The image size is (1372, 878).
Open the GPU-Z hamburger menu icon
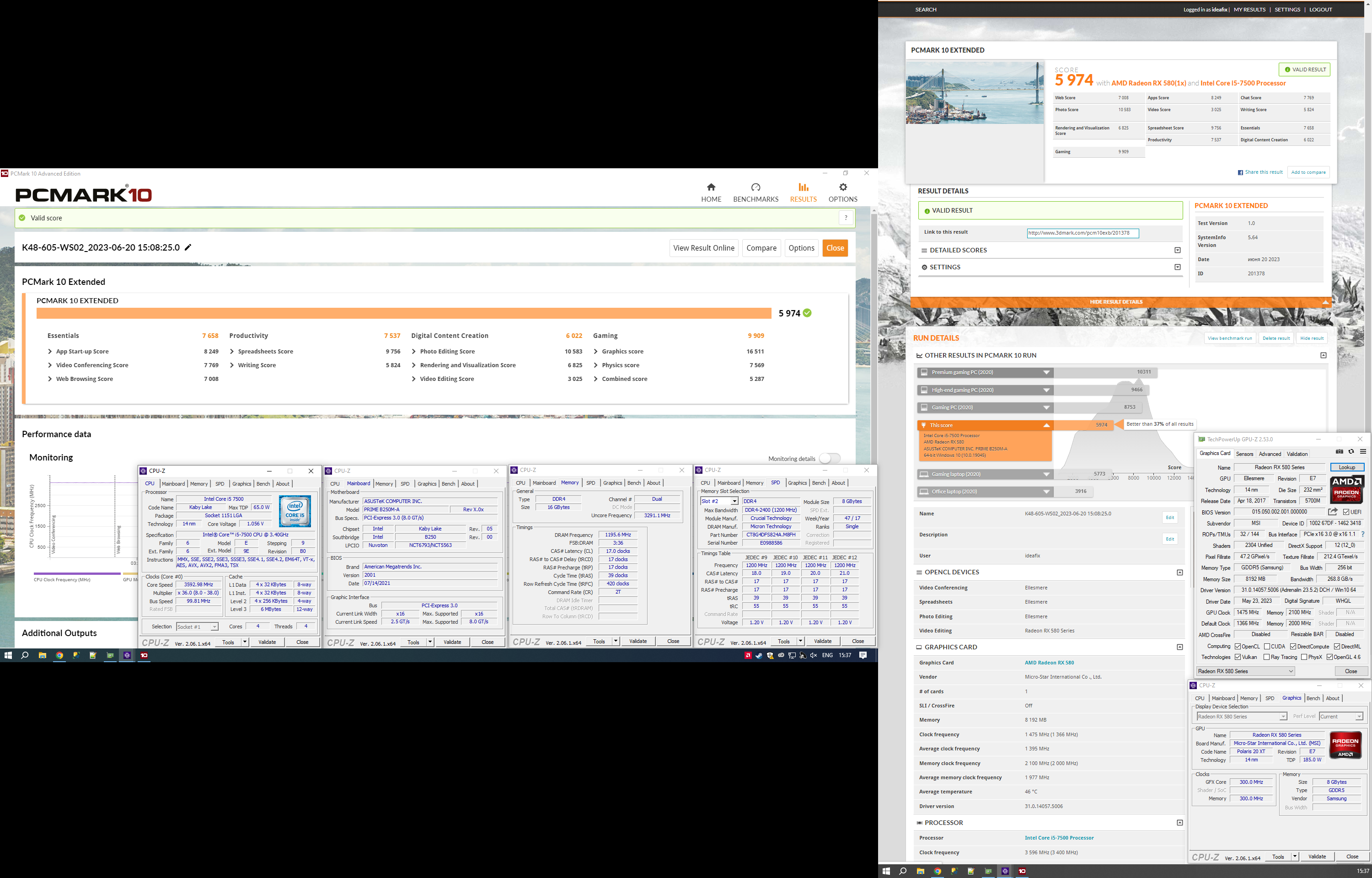click(x=1363, y=451)
